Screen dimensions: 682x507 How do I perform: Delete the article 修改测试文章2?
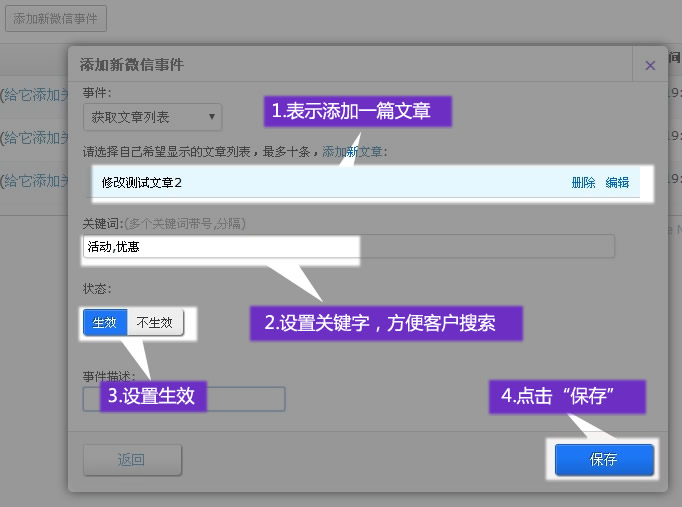(x=583, y=182)
